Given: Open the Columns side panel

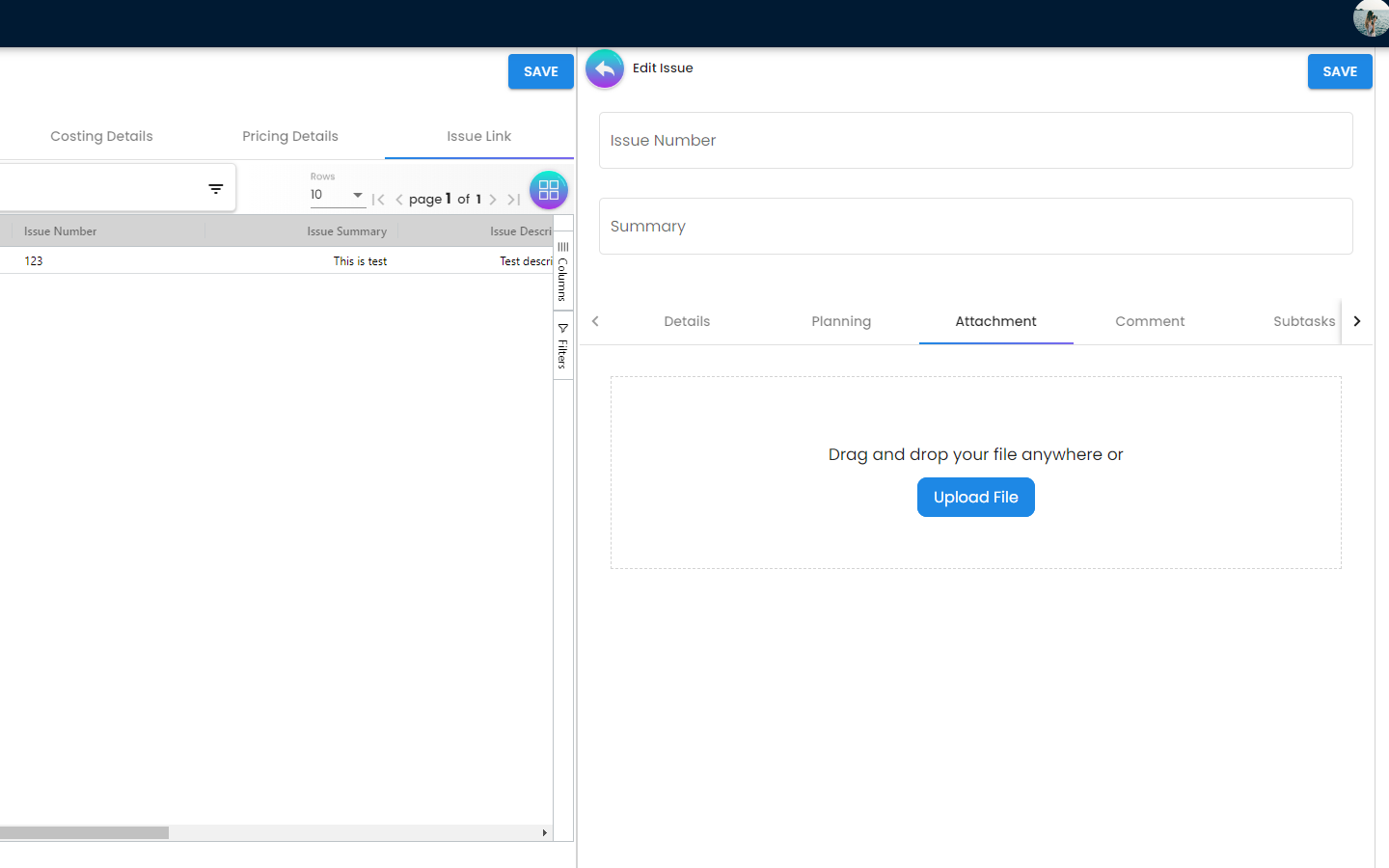Looking at the screenshot, I should (x=563, y=272).
